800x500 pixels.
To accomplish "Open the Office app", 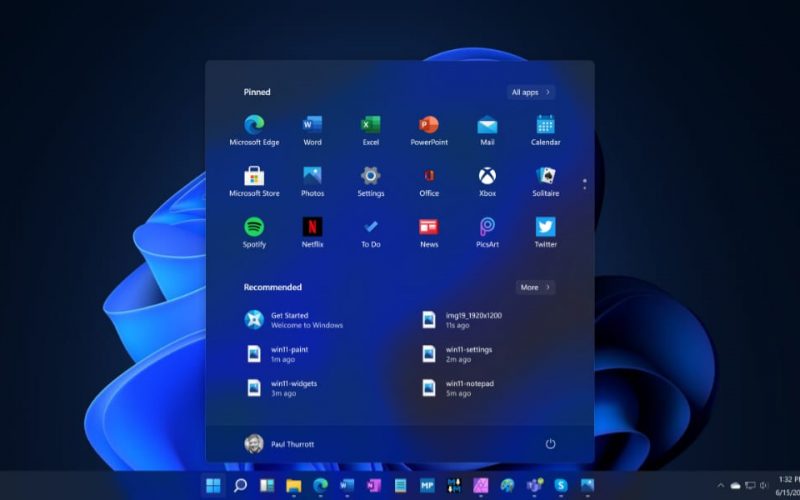I will 429,182.
